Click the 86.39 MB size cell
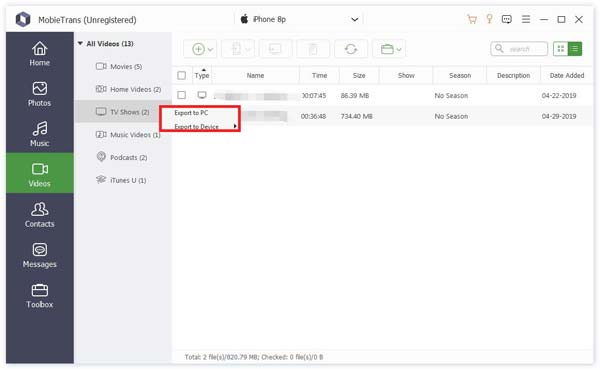 click(x=355, y=95)
